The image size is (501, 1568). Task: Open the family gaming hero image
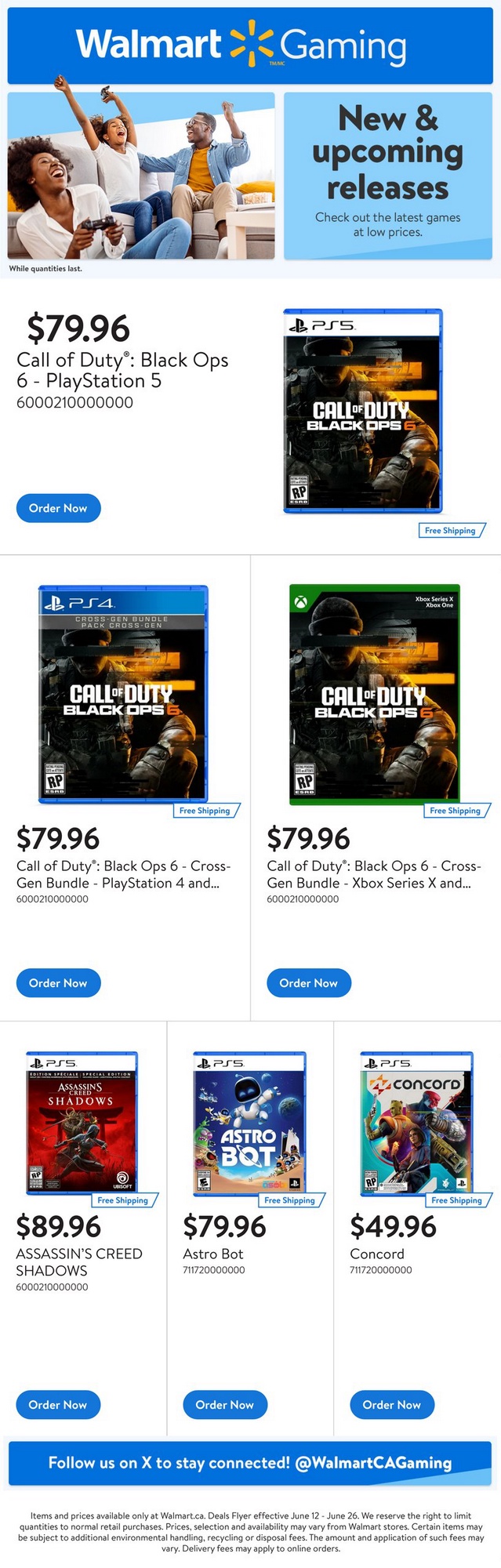[141, 175]
